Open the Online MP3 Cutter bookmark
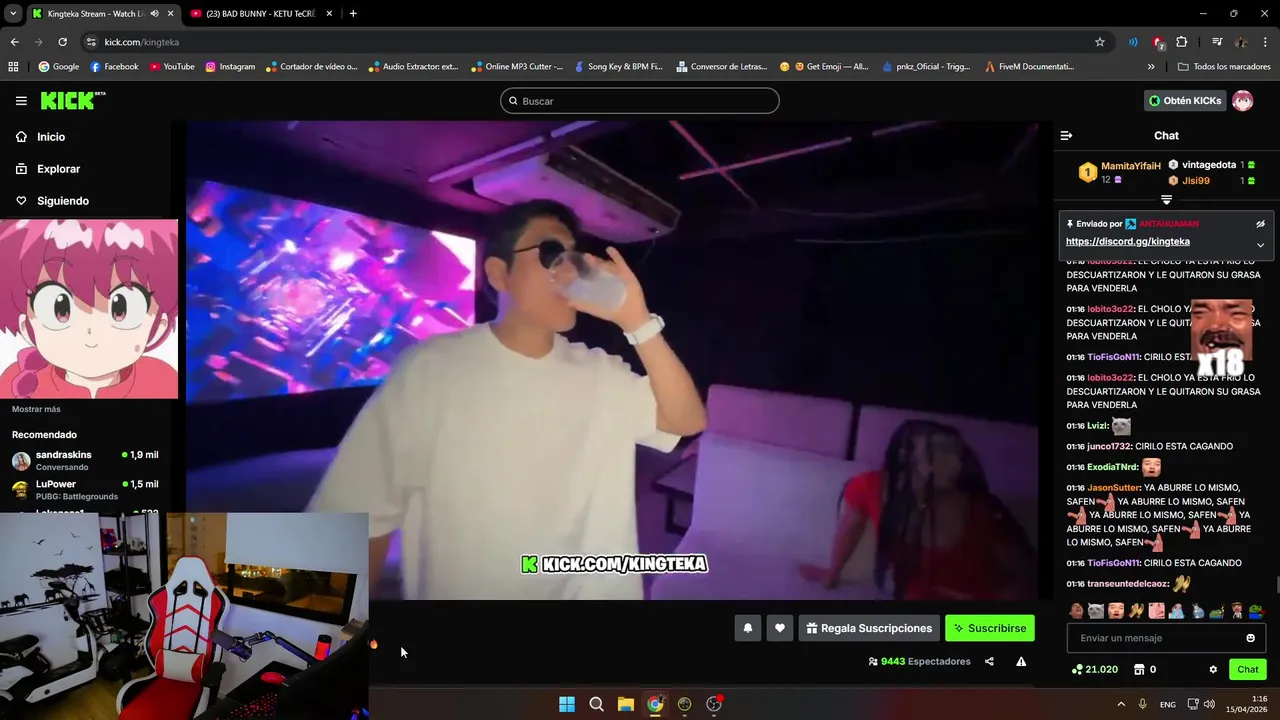The width and height of the screenshot is (1280, 720). [516, 67]
